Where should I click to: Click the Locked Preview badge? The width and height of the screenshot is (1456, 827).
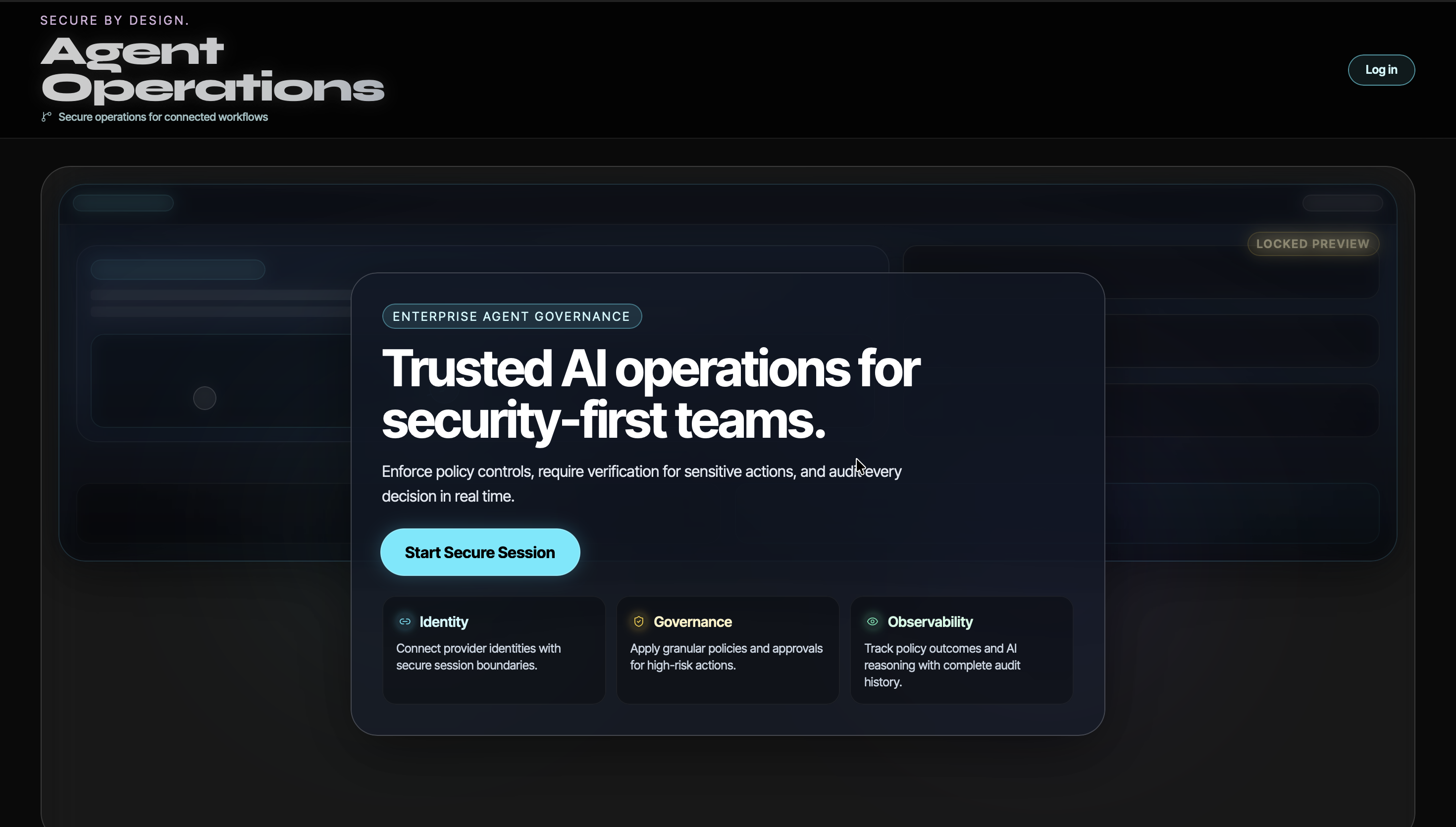(1313, 244)
